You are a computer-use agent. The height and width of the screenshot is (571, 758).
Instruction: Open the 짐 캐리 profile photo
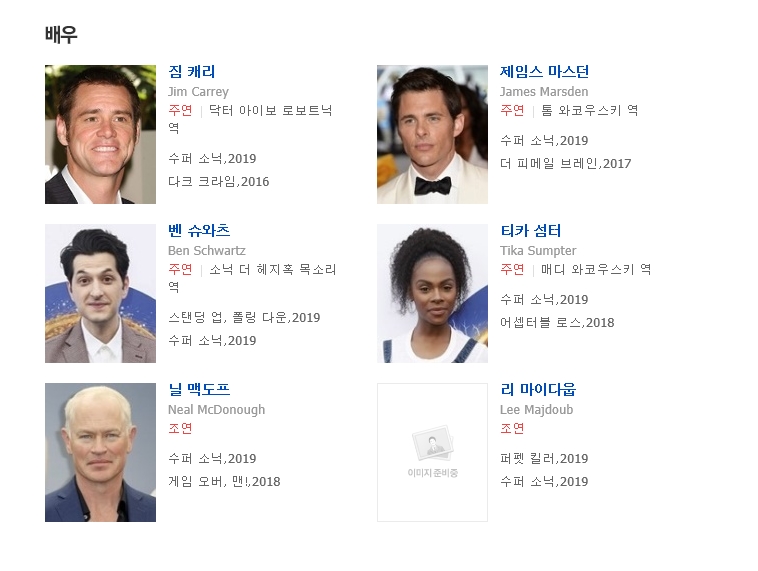[101, 134]
